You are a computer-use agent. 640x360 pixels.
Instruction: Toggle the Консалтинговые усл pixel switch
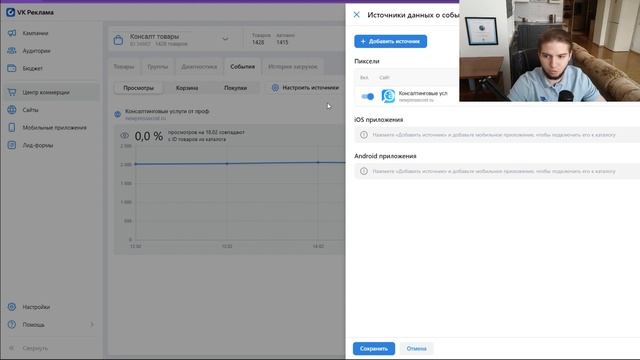coord(367,96)
